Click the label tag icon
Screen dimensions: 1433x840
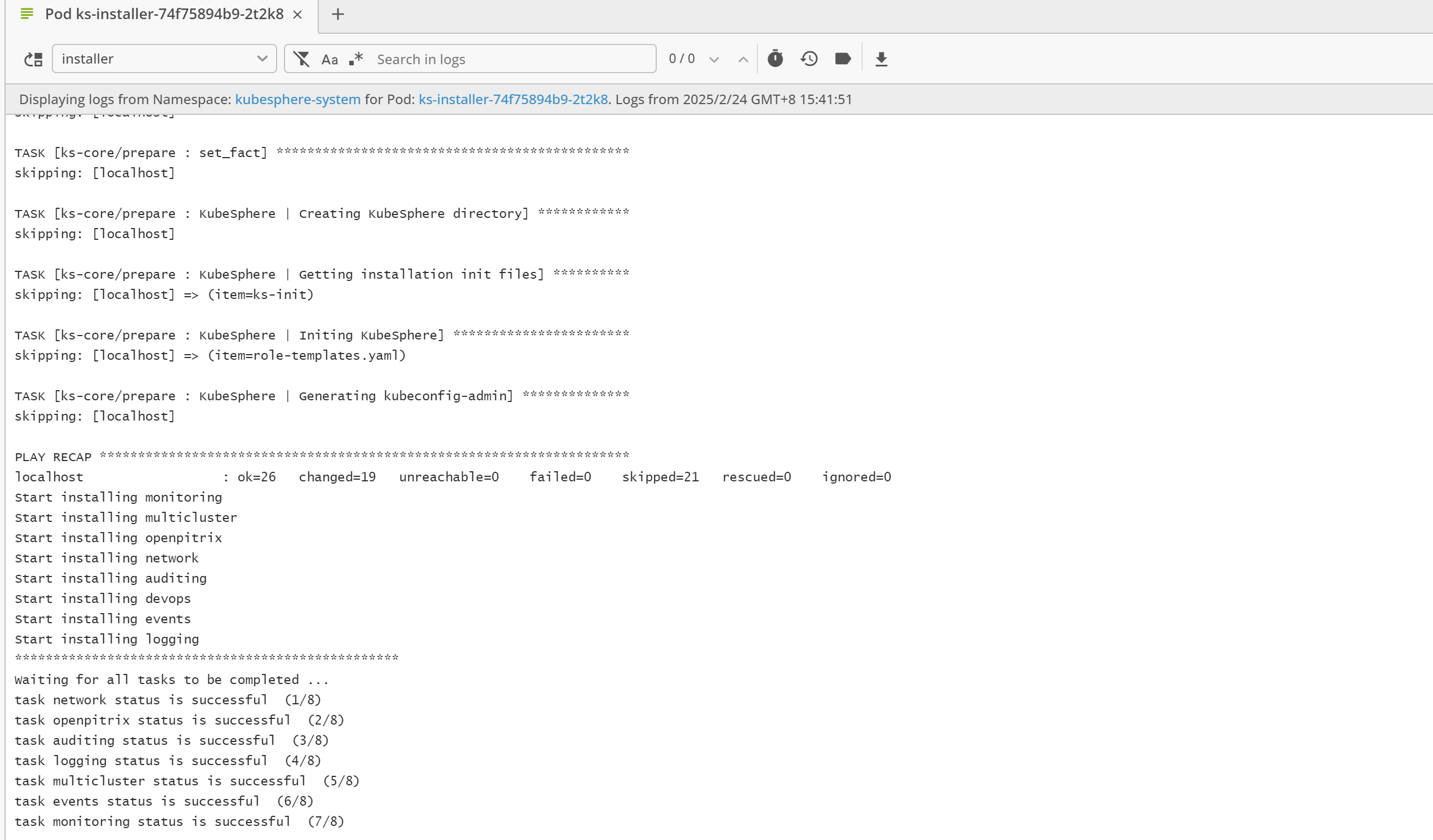[843, 59]
